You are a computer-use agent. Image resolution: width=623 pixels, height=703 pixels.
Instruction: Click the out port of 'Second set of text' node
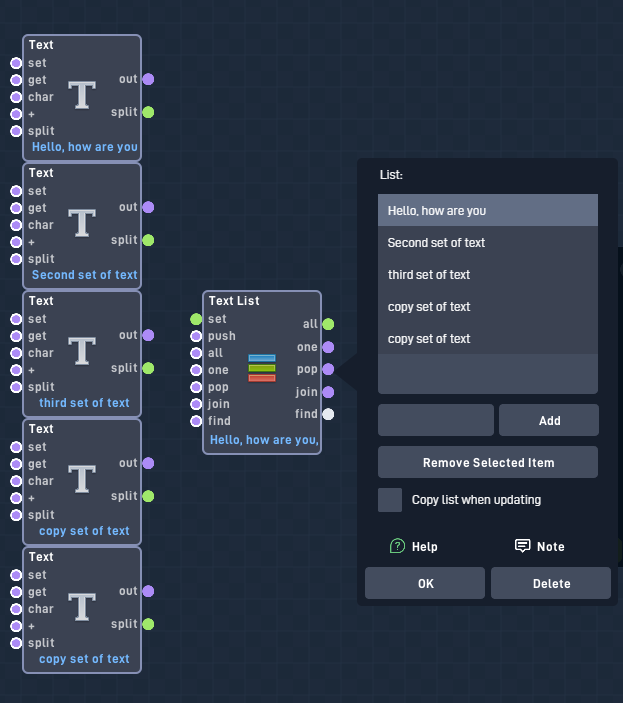click(x=148, y=207)
